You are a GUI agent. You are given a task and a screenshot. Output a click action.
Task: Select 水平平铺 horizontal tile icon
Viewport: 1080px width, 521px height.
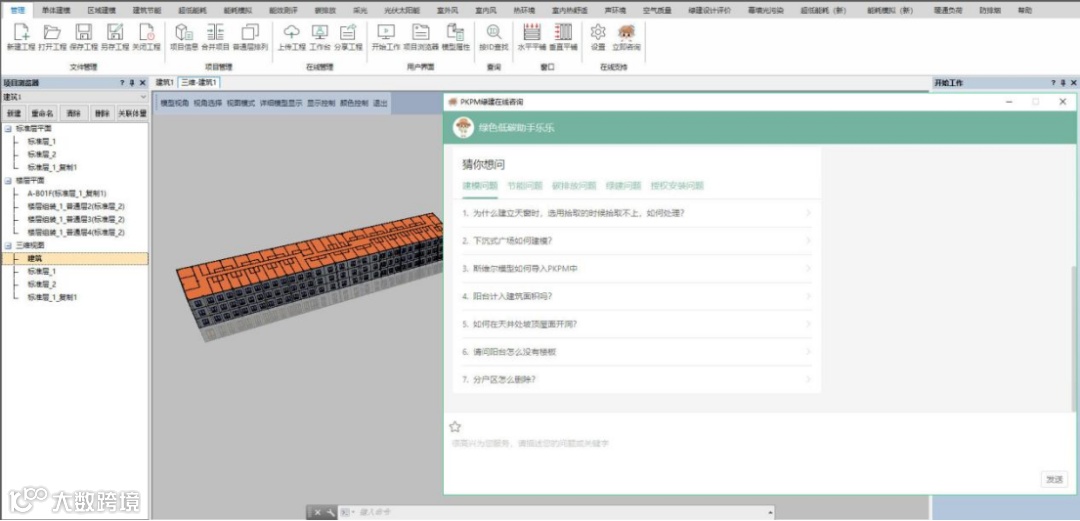[x=532, y=32]
